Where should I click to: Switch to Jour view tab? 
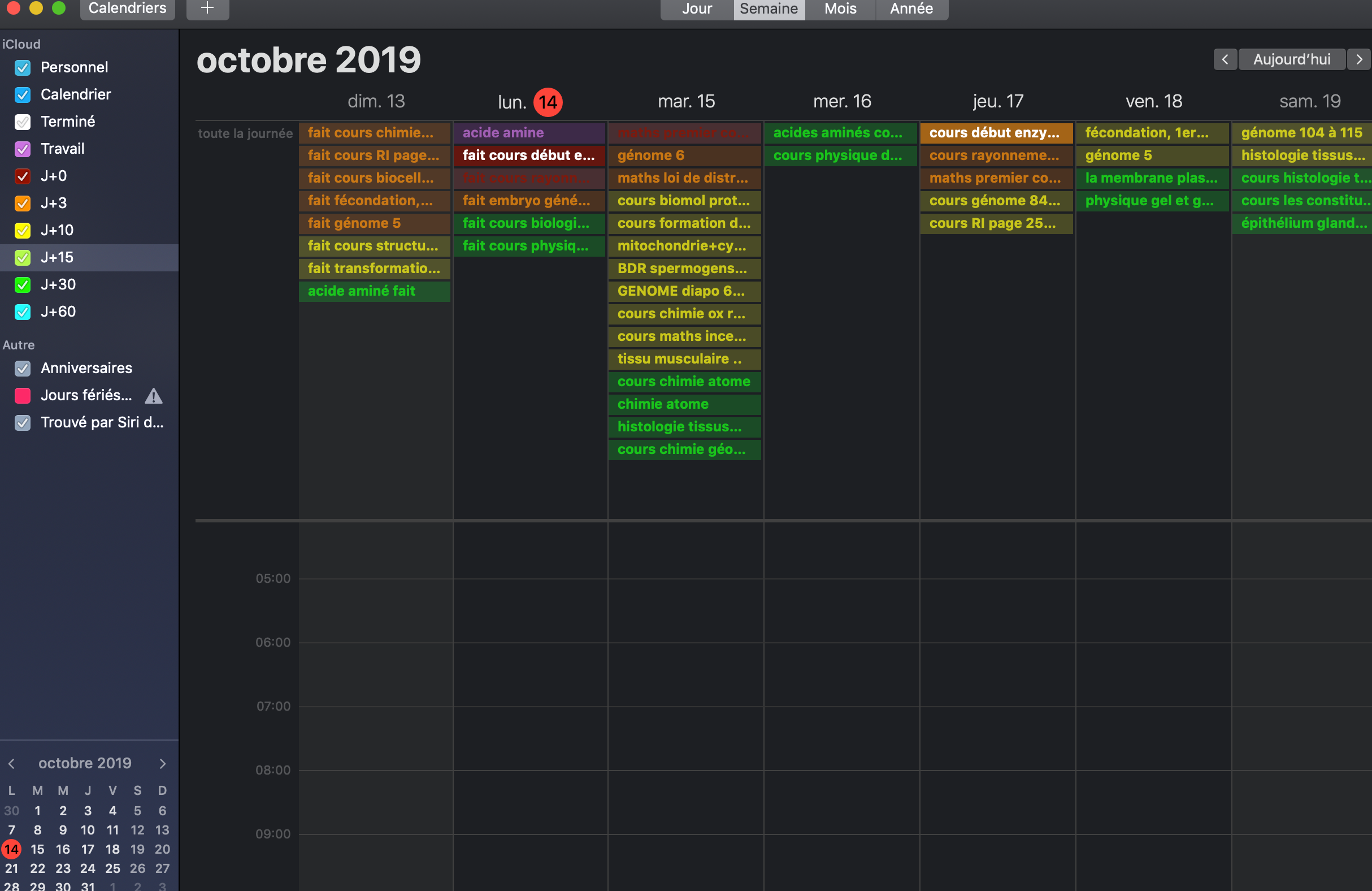(x=696, y=8)
